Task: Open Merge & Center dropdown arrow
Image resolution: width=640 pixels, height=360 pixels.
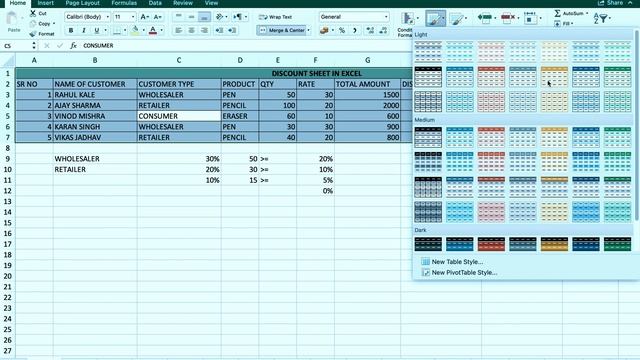Action: point(309,30)
